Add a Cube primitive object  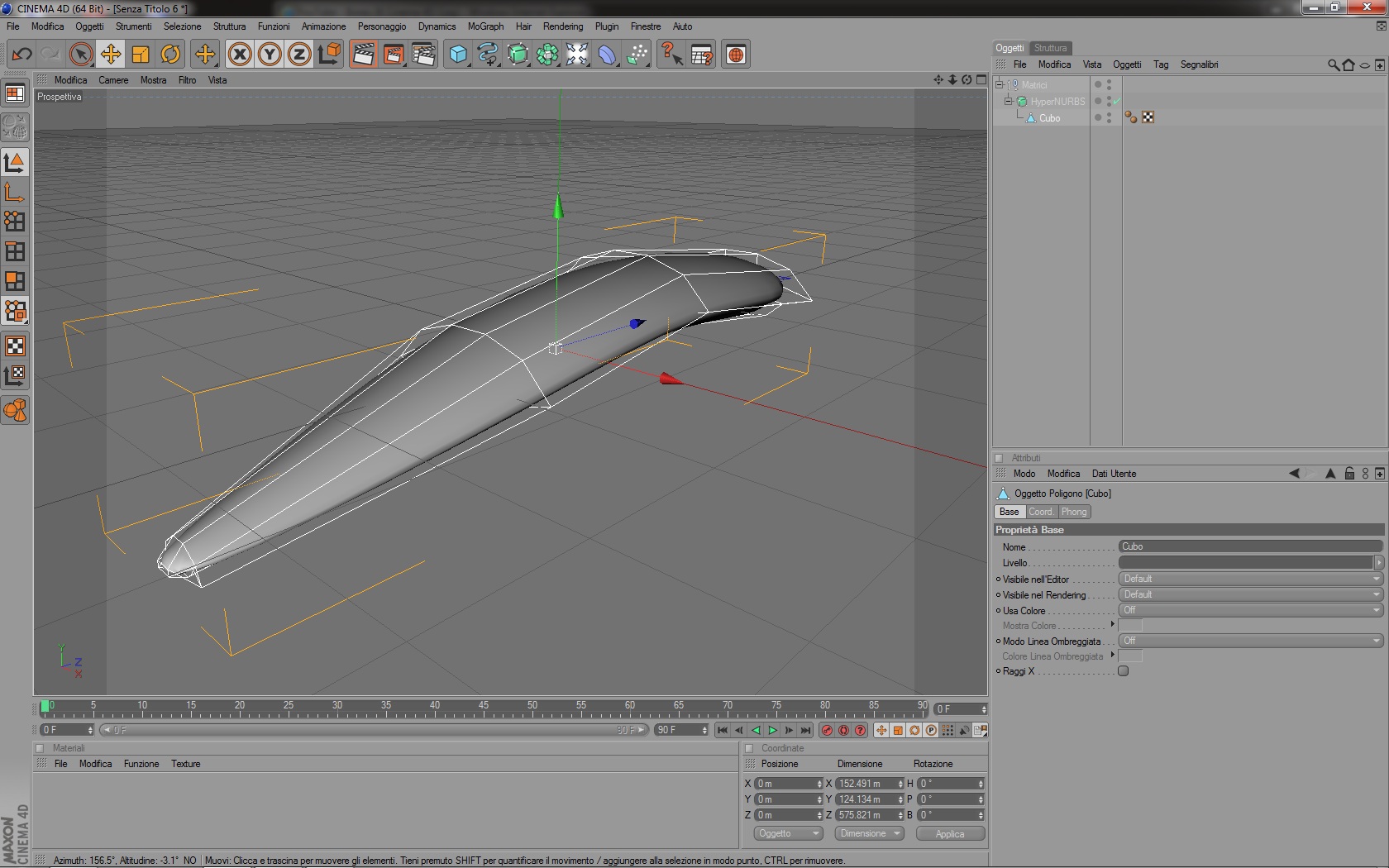(x=458, y=55)
